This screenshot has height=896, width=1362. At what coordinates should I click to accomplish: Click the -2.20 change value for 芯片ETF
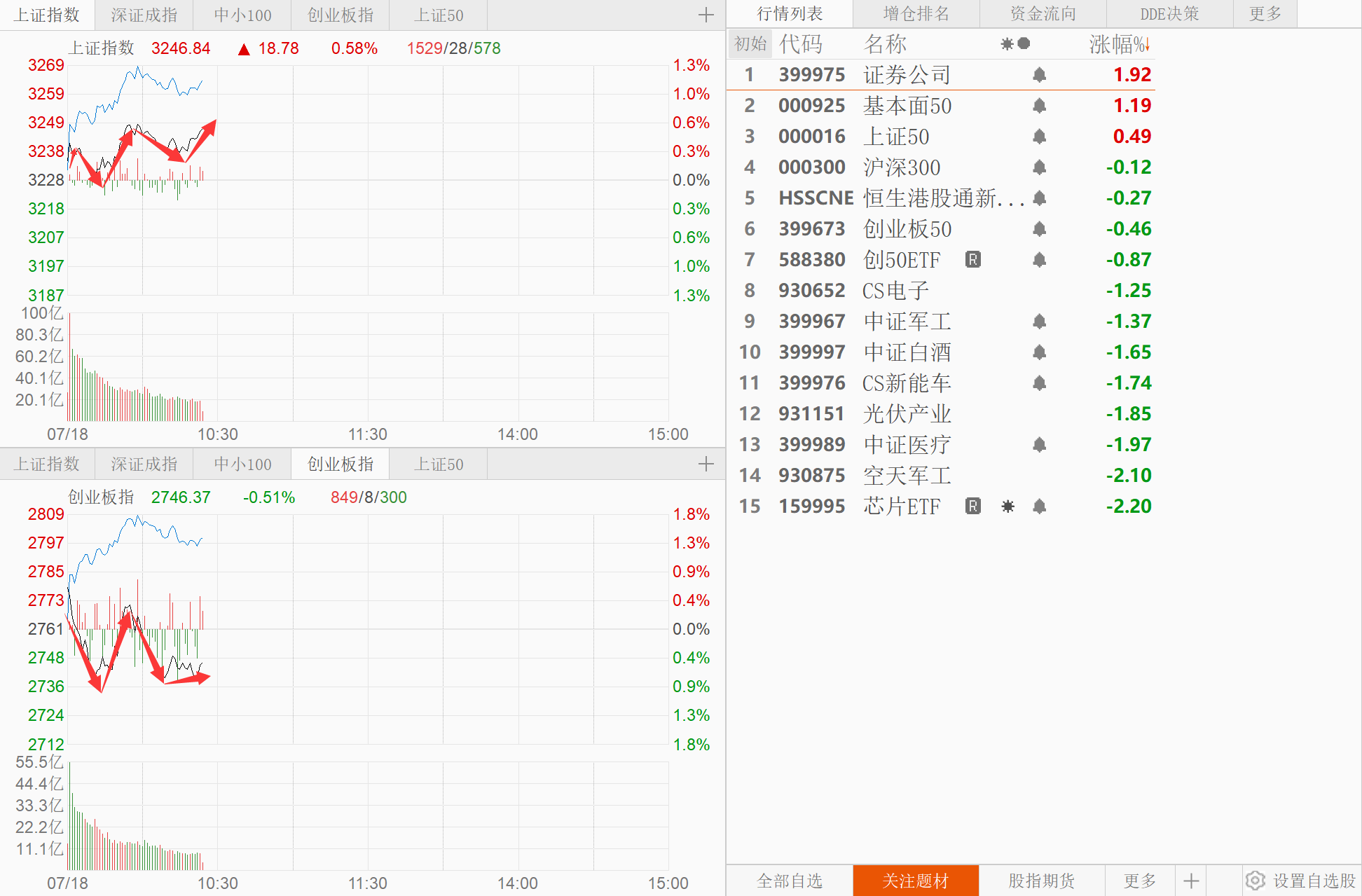tap(1129, 506)
